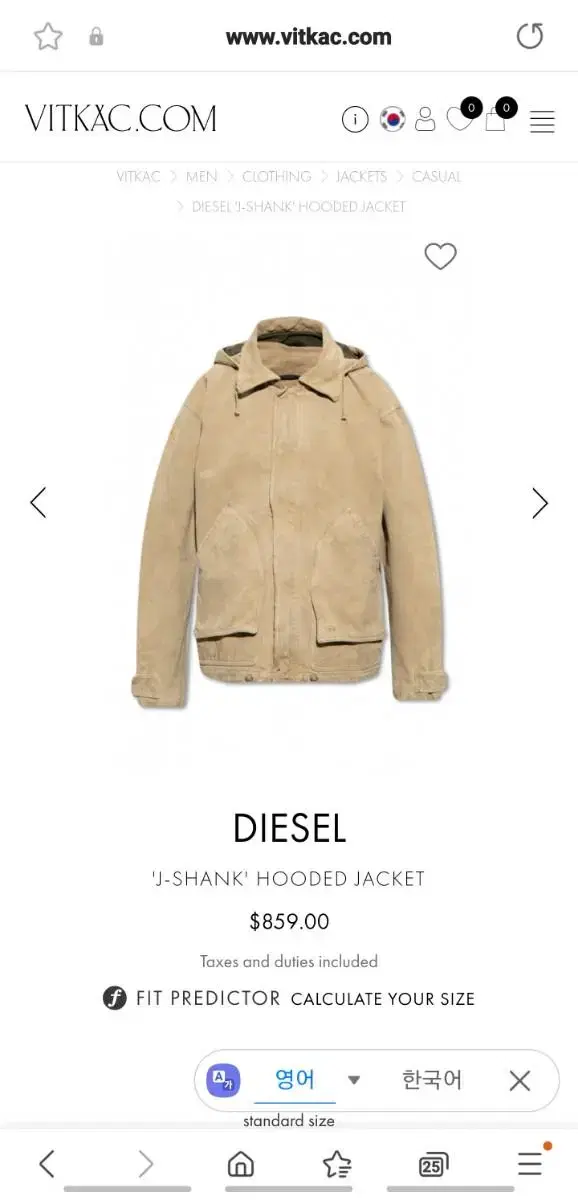Click CALCULATE YOUR SIZE link

[x=383, y=999]
